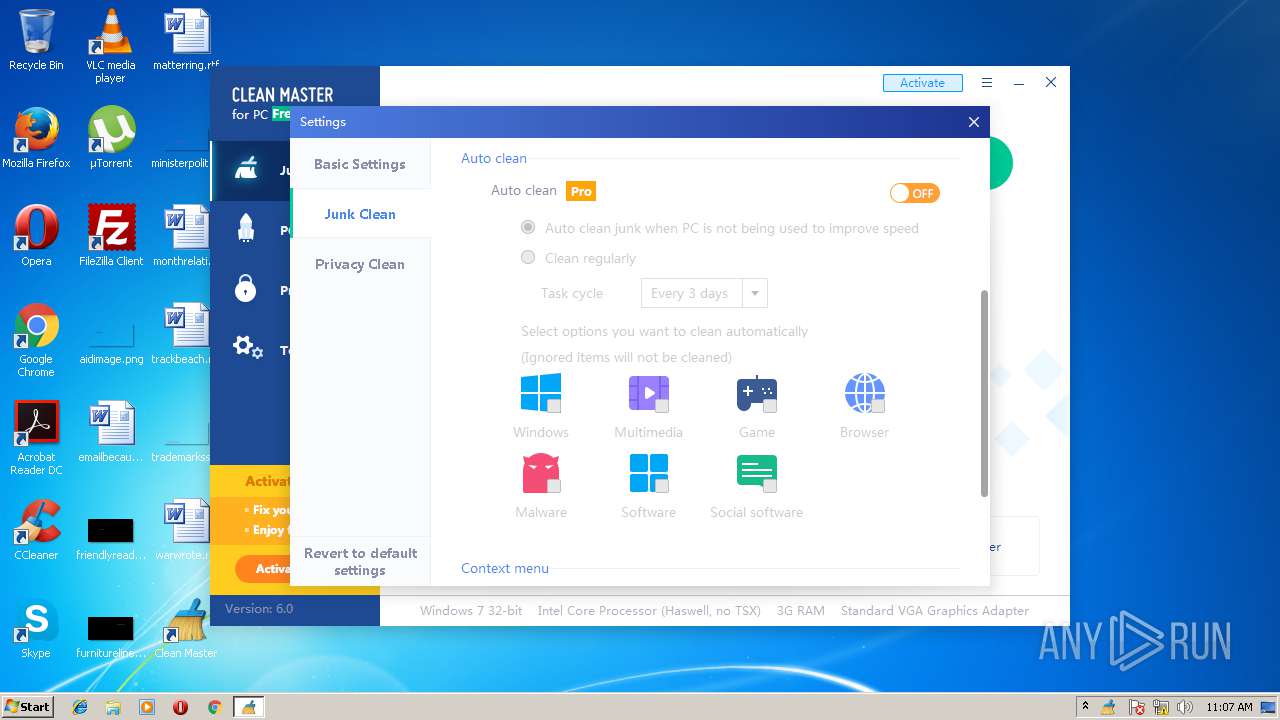The image size is (1280, 720).
Task: Open PC Boost rocket icon in sidebar
Action: point(246,229)
